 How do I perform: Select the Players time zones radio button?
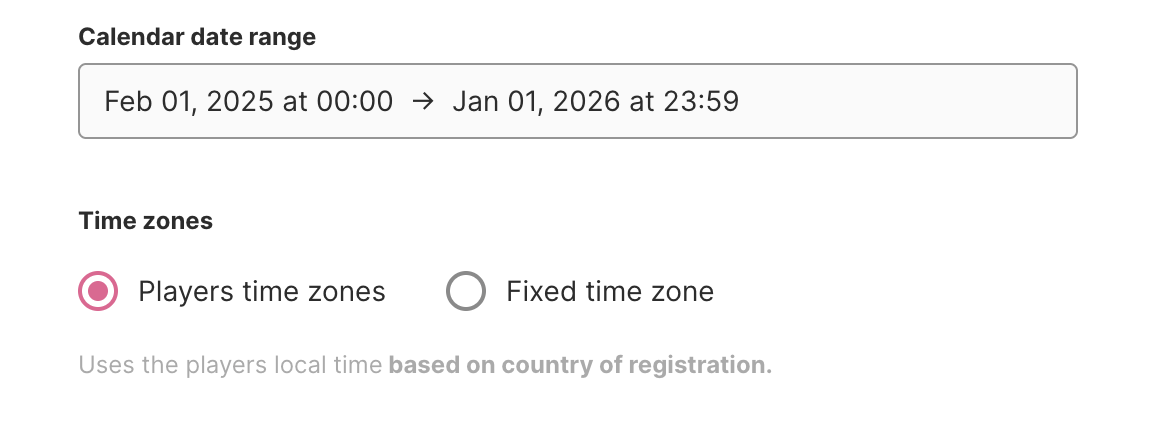pos(98,292)
